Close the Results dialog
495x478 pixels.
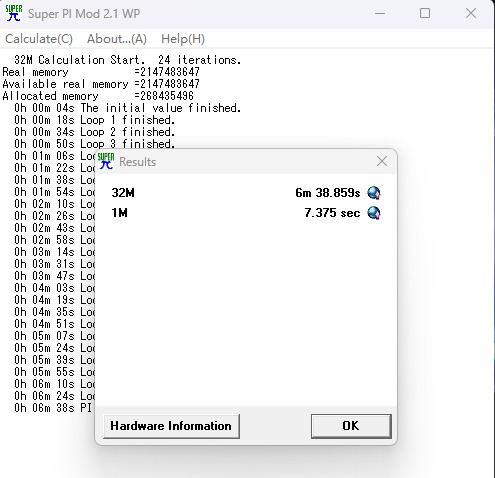[x=382, y=162]
